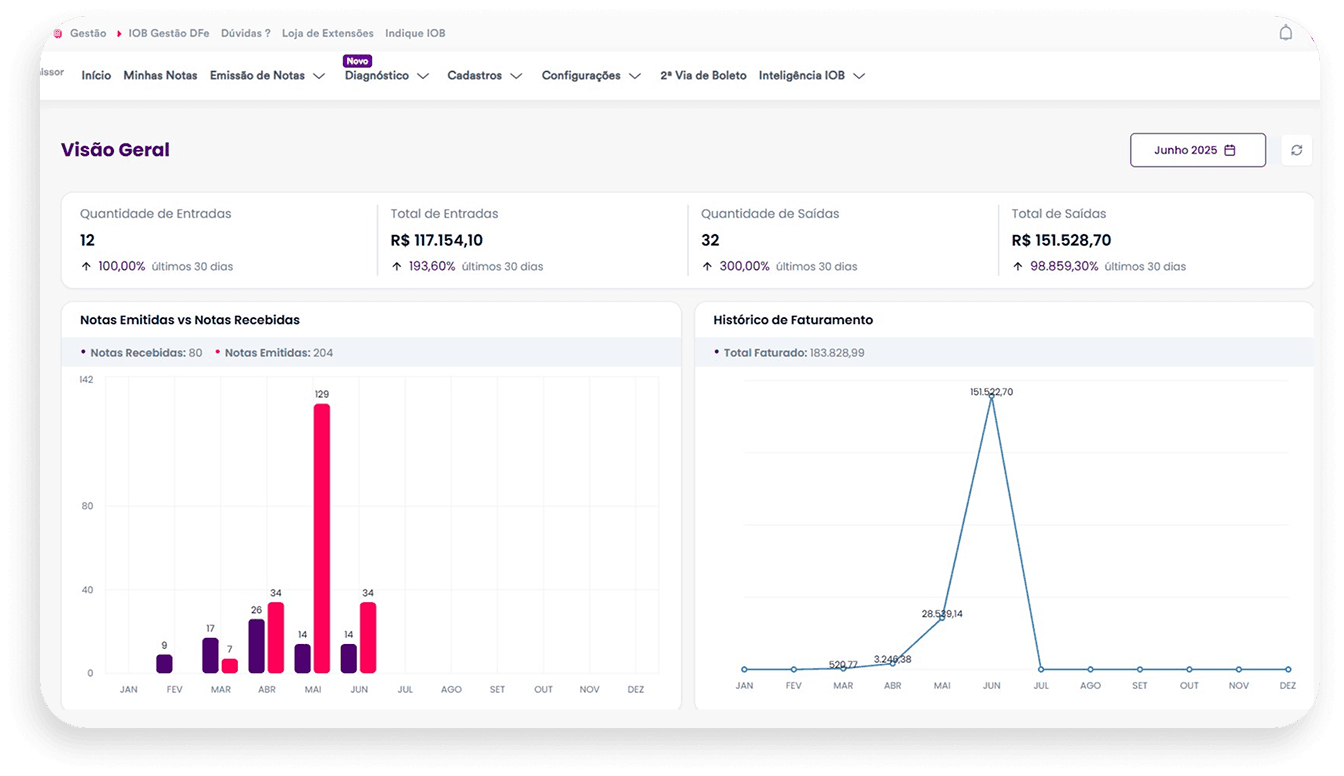The height and width of the screenshot is (776, 1344).
Task: Expand the Configurações menu
Action: (x=591, y=75)
